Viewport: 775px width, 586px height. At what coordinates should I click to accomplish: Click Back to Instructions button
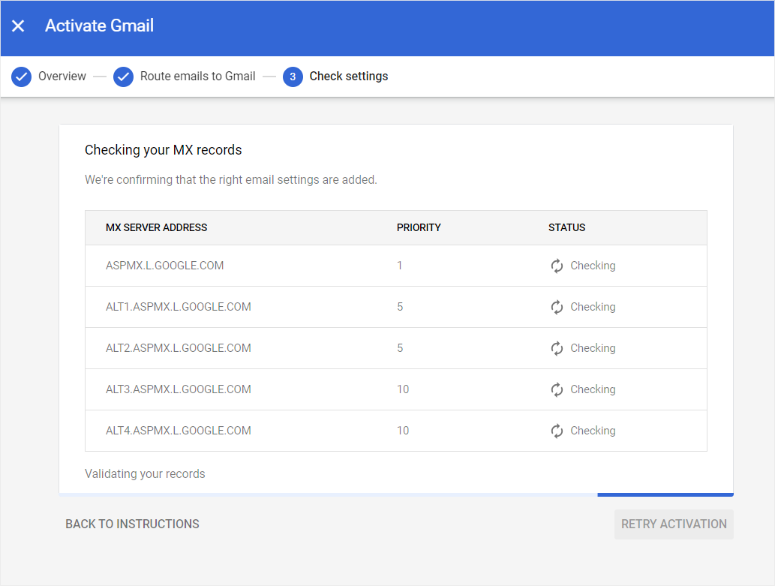(x=132, y=524)
